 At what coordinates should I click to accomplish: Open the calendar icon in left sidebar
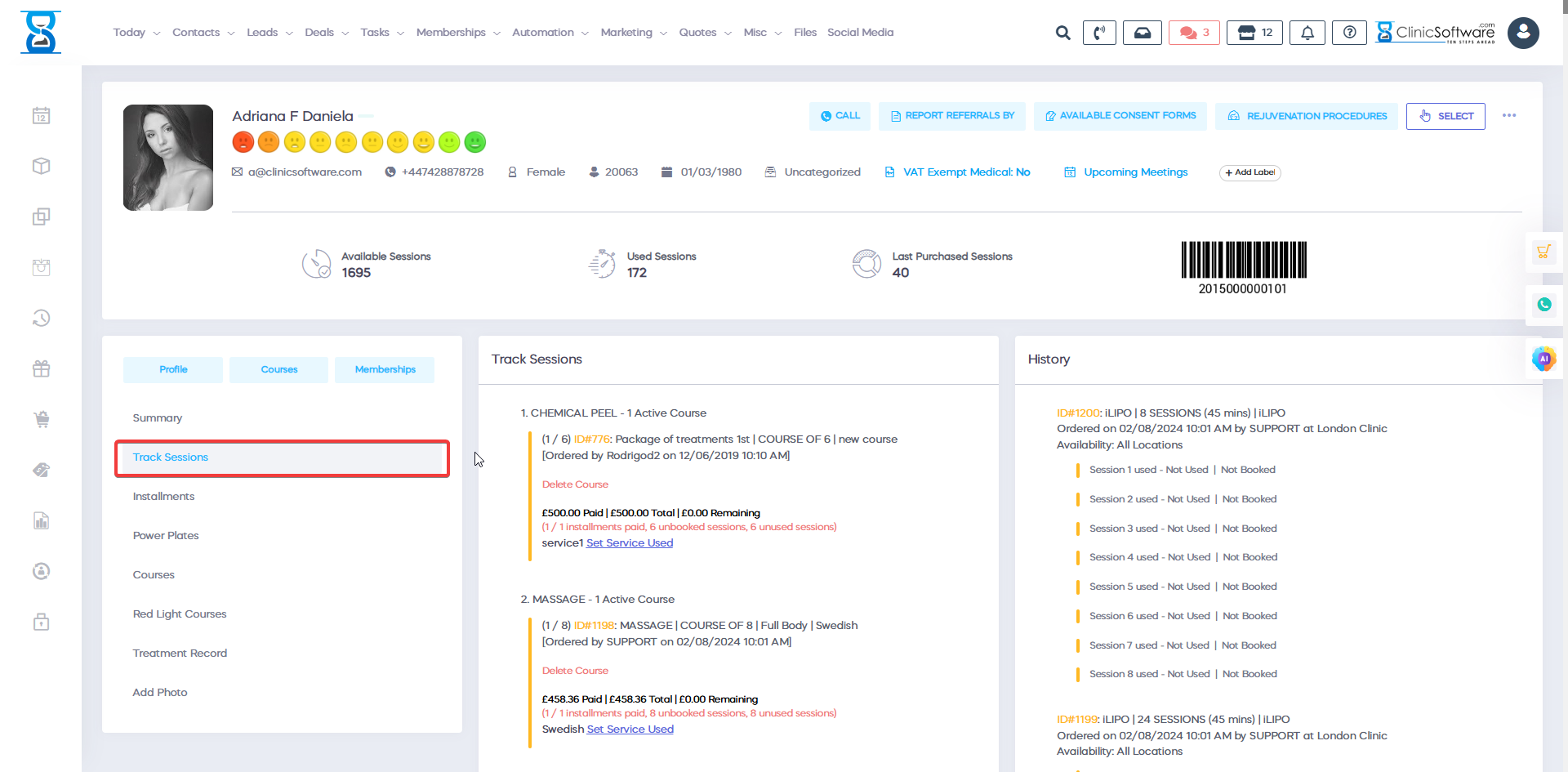[42, 115]
